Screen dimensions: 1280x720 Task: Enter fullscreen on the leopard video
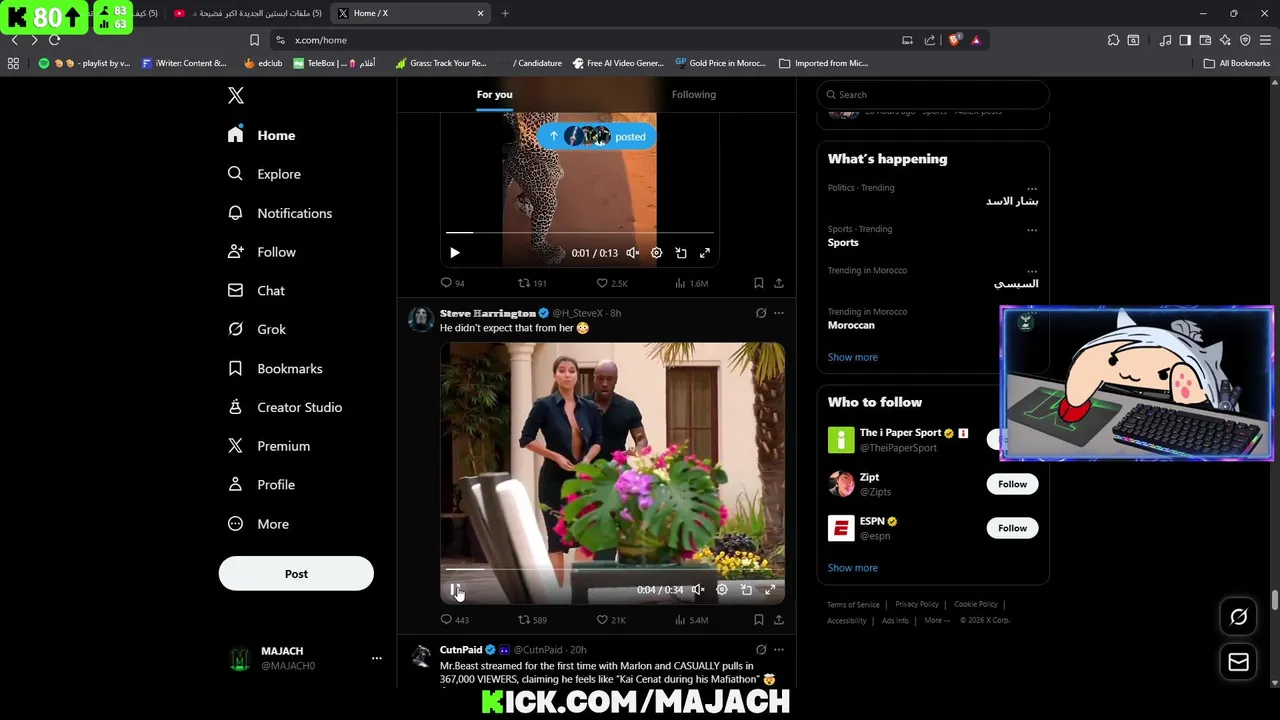coord(705,253)
